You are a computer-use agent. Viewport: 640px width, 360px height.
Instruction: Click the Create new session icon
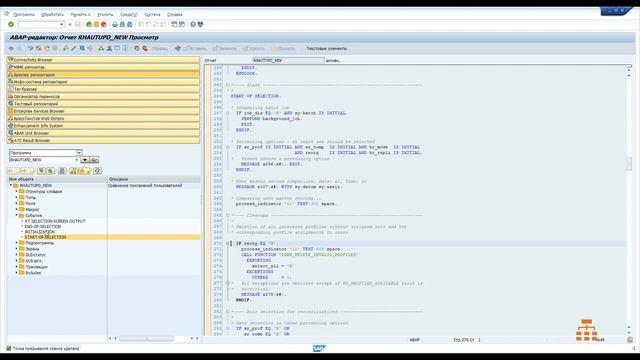(174, 24)
